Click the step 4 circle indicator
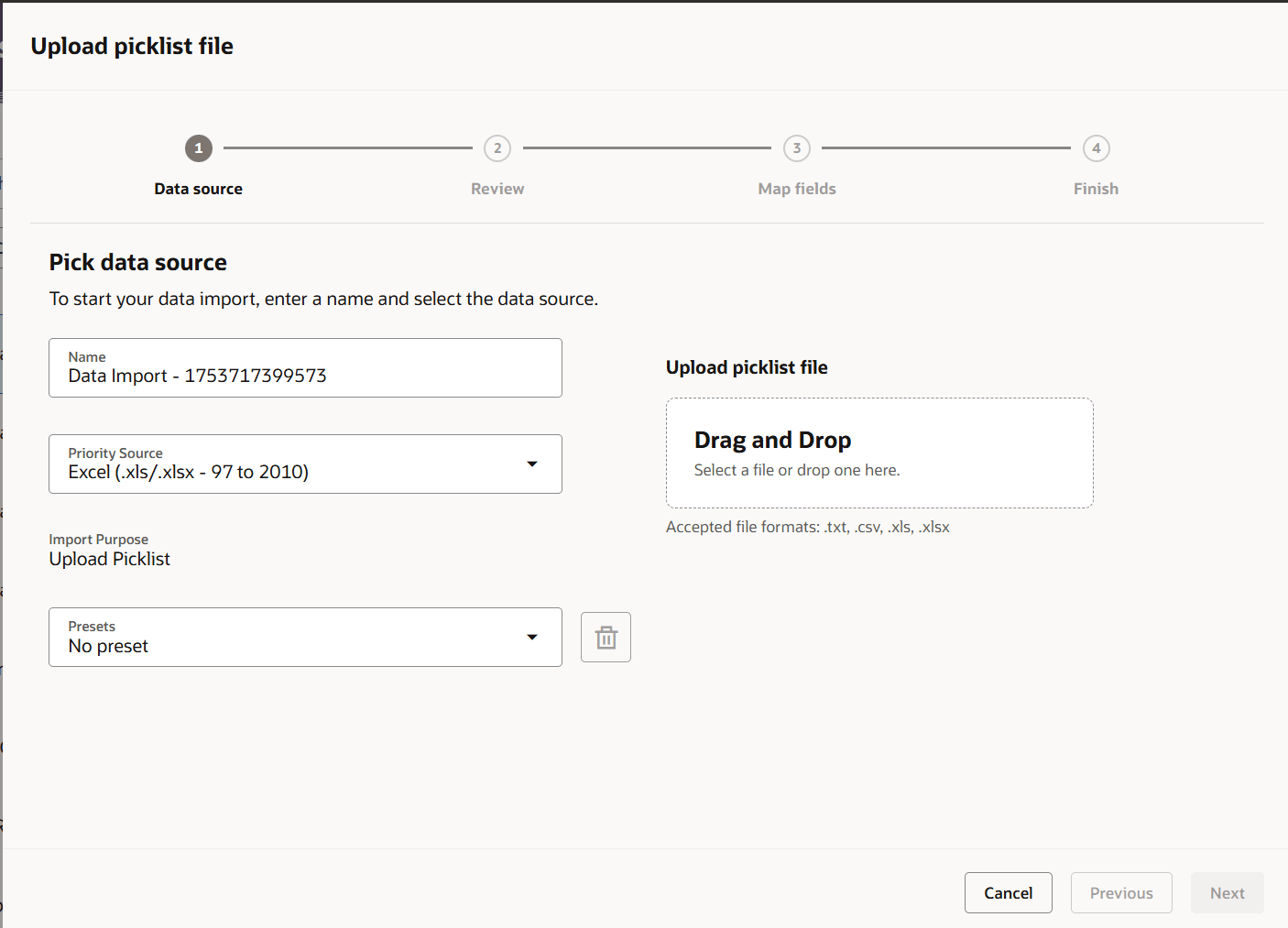The height and width of the screenshot is (928, 1288). tap(1097, 148)
